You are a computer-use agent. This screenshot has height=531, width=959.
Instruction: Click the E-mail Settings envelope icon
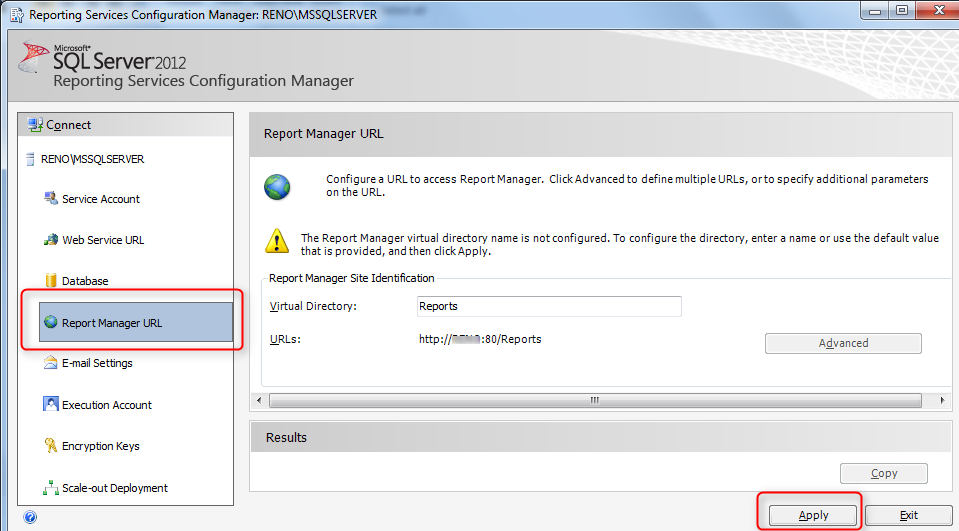click(x=51, y=363)
